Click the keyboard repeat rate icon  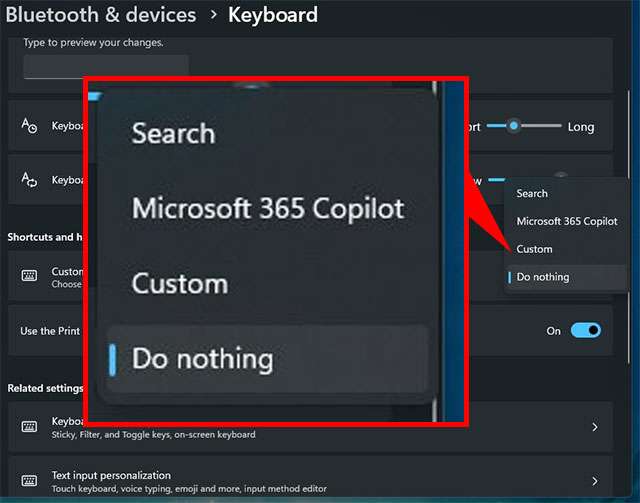click(x=29, y=180)
